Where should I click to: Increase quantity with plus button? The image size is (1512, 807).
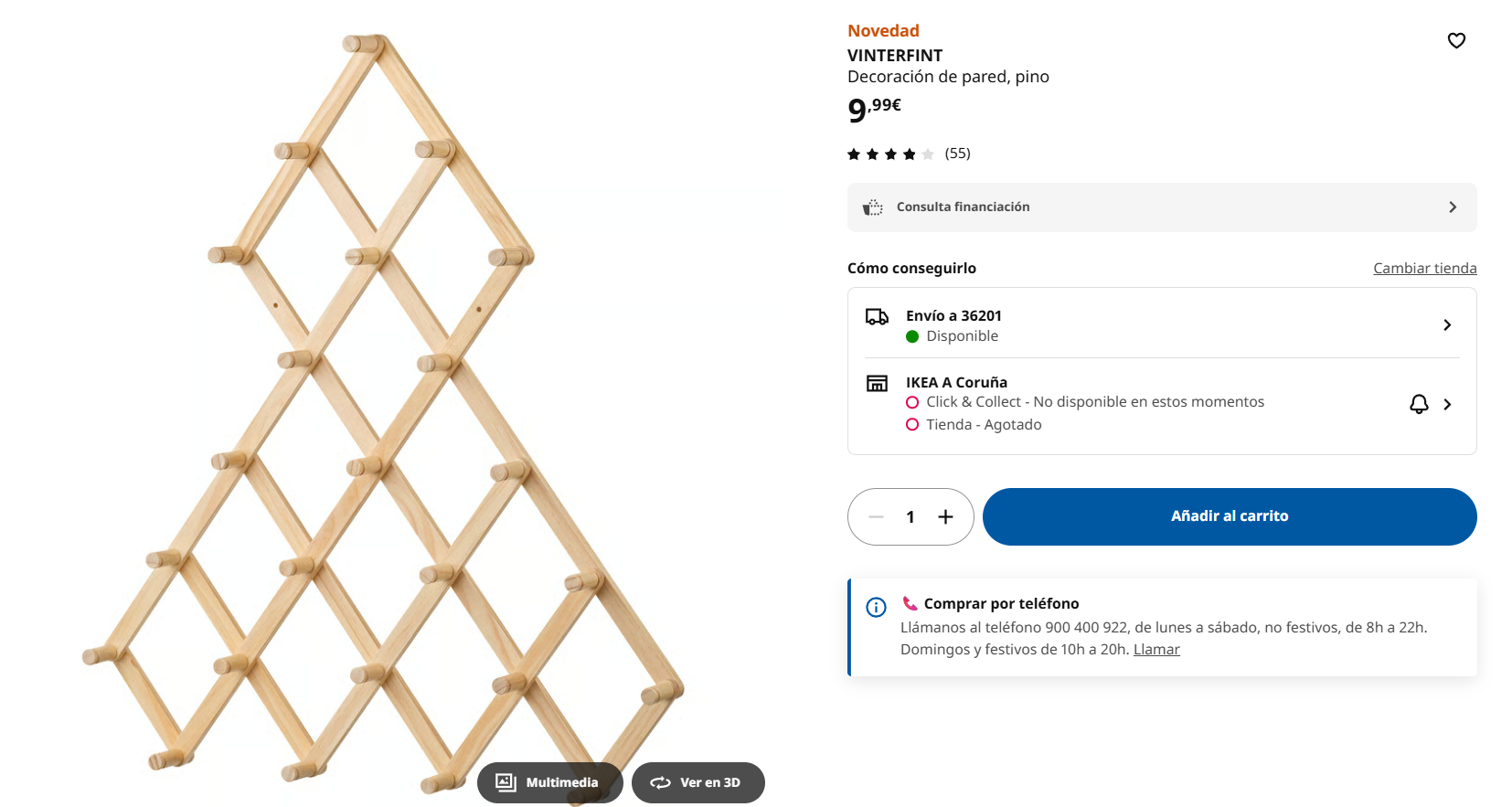[x=945, y=517]
